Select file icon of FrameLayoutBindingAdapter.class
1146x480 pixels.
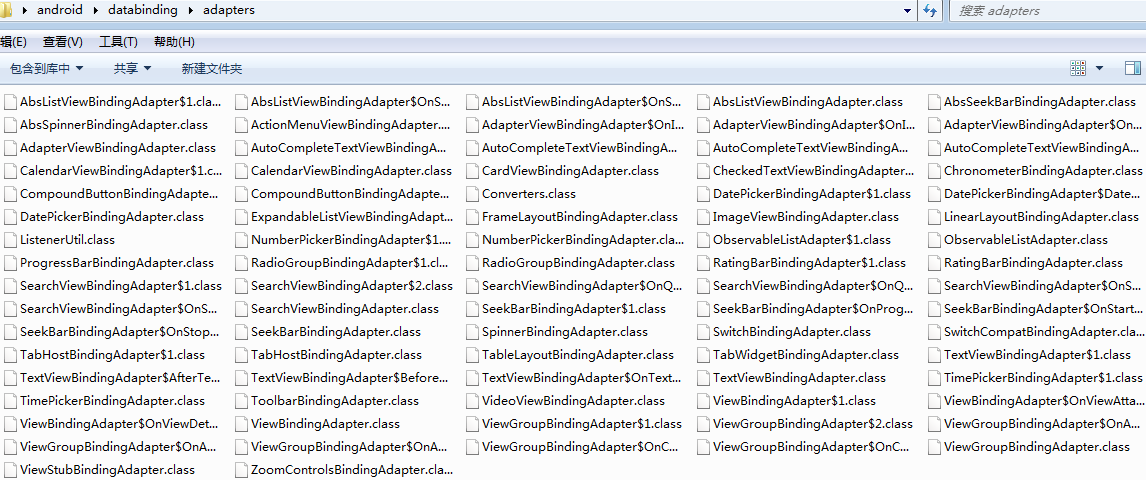(471, 216)
